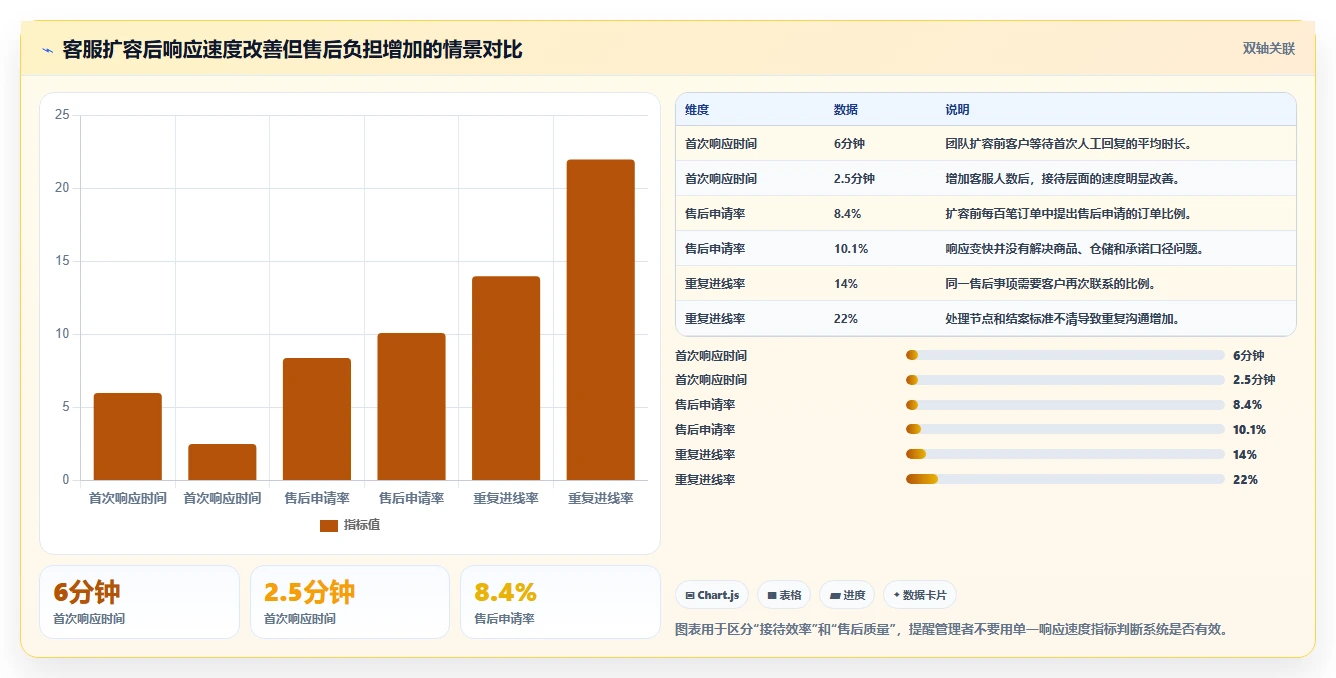This screenshot has width=1336, height=678.
Task: Click the 说明 column header
Action: click(958, 110)
